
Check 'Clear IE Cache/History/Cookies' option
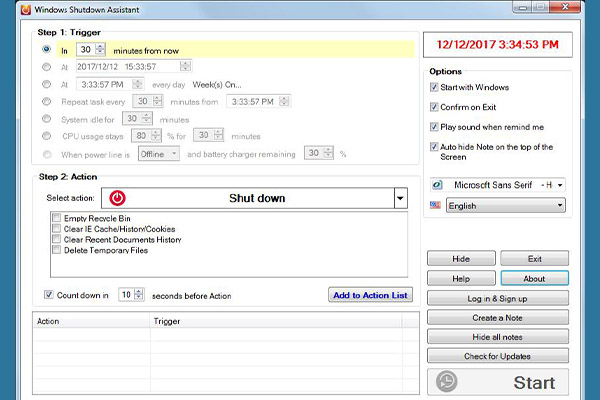(x=57, y=229)
